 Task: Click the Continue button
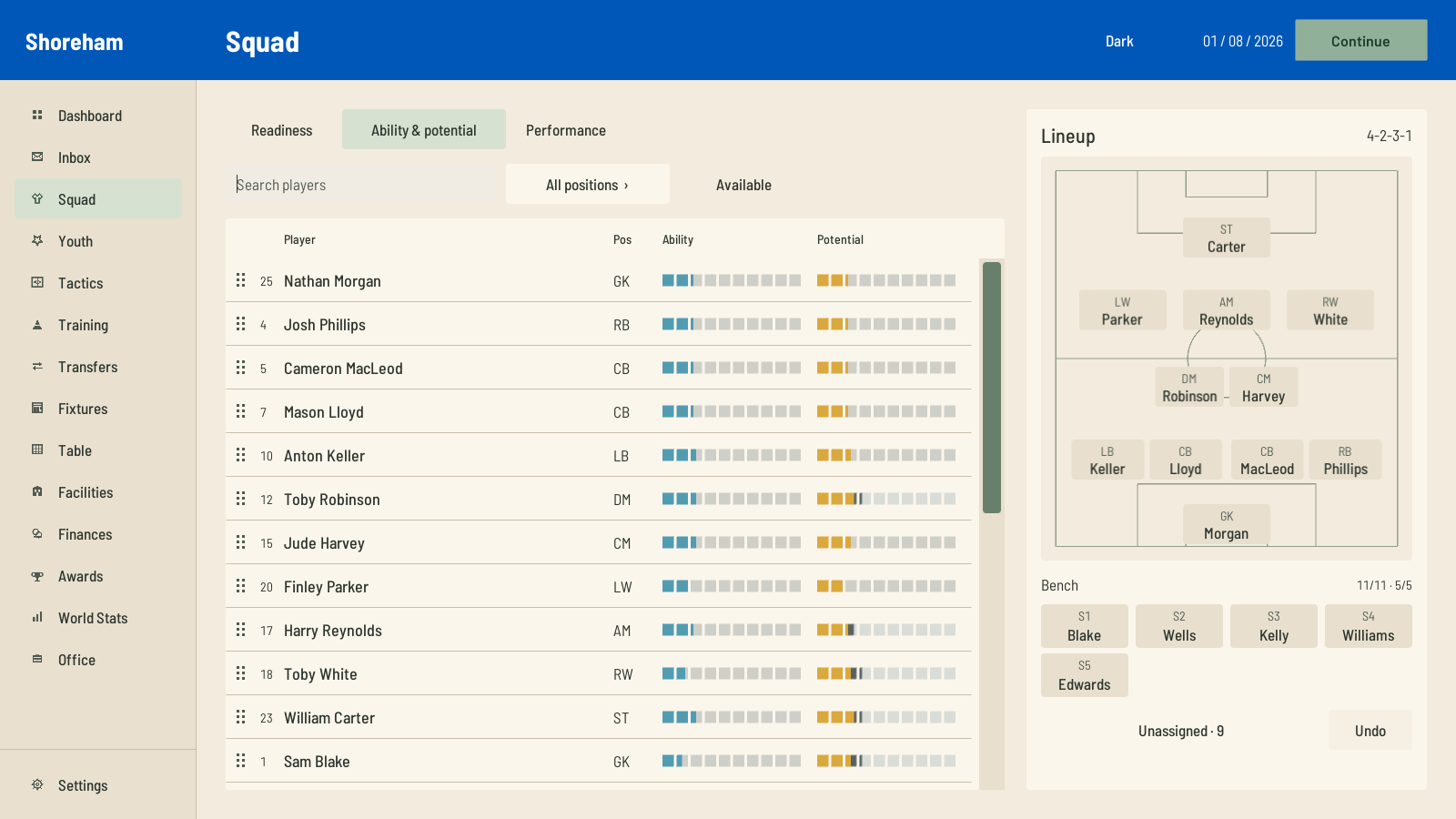coord(1360,41)
